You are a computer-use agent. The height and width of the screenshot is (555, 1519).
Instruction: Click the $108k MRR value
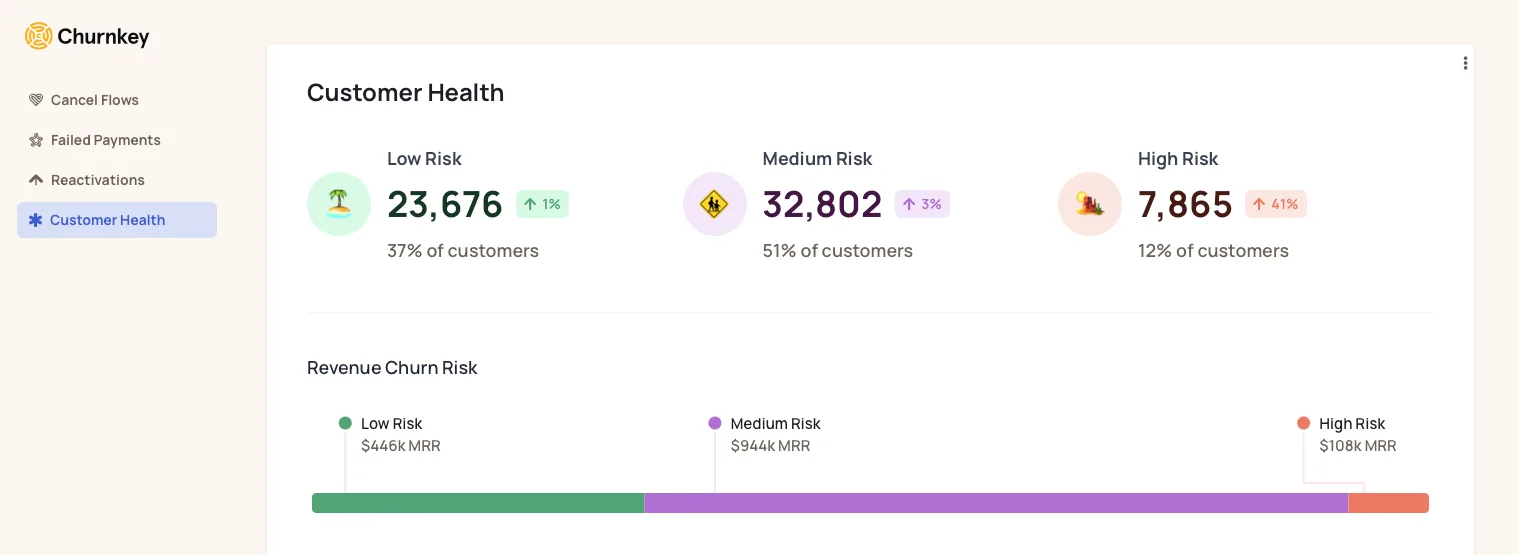click(x=1358, y=446)
